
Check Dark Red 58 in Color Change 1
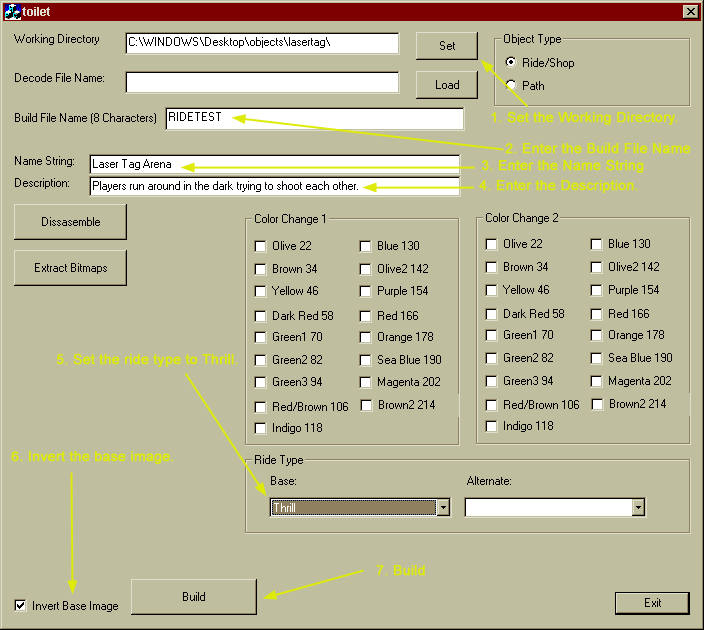pyautogui.click(x=260, y=316)
